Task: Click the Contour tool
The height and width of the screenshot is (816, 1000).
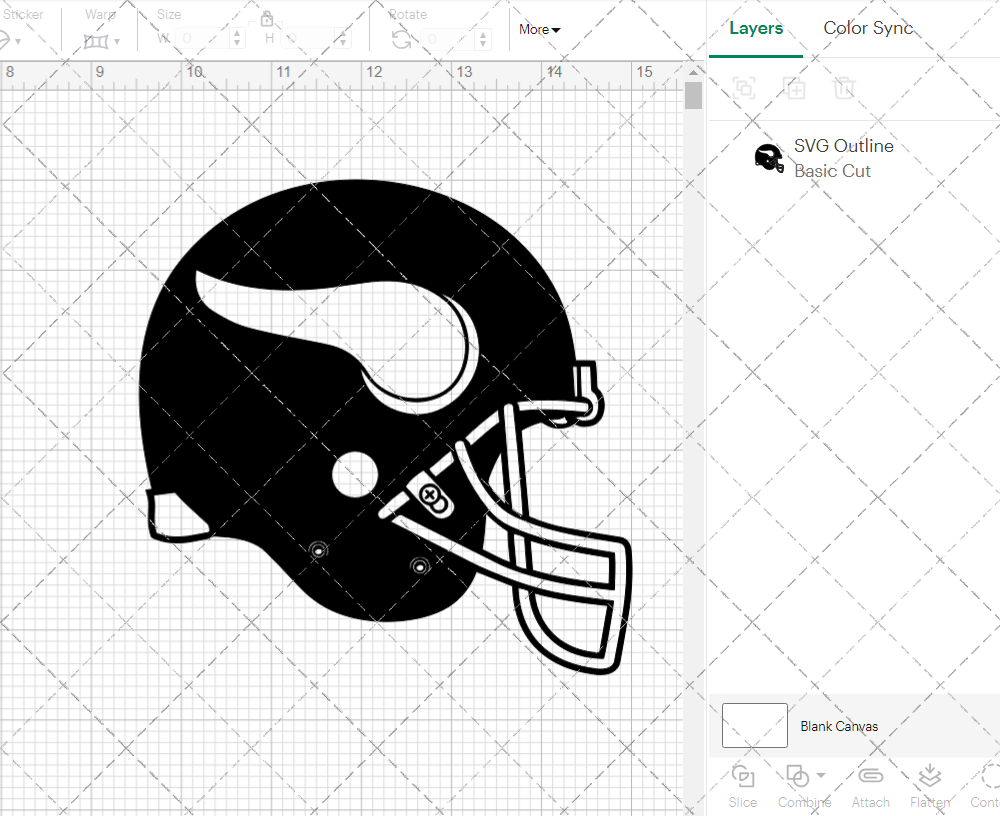Action: coord(986,785)
